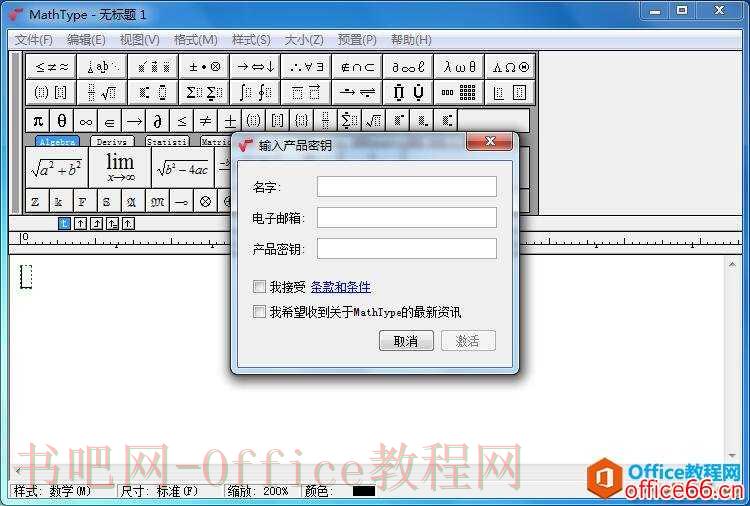The image size is (750, 506).
Task: Insert the √(b²−4ac) expression
Action: (182, 167)
